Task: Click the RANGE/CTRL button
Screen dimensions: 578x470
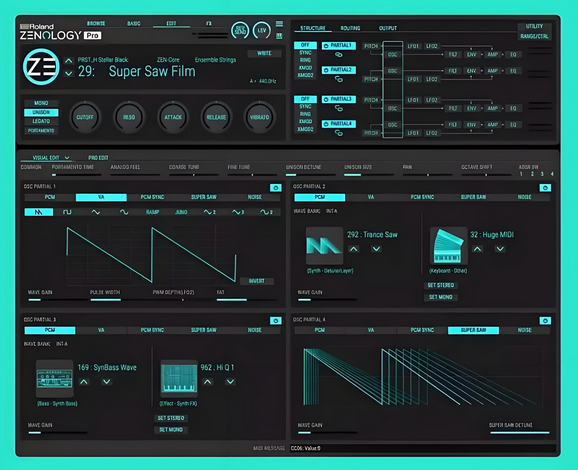Action: pos(535,36)
